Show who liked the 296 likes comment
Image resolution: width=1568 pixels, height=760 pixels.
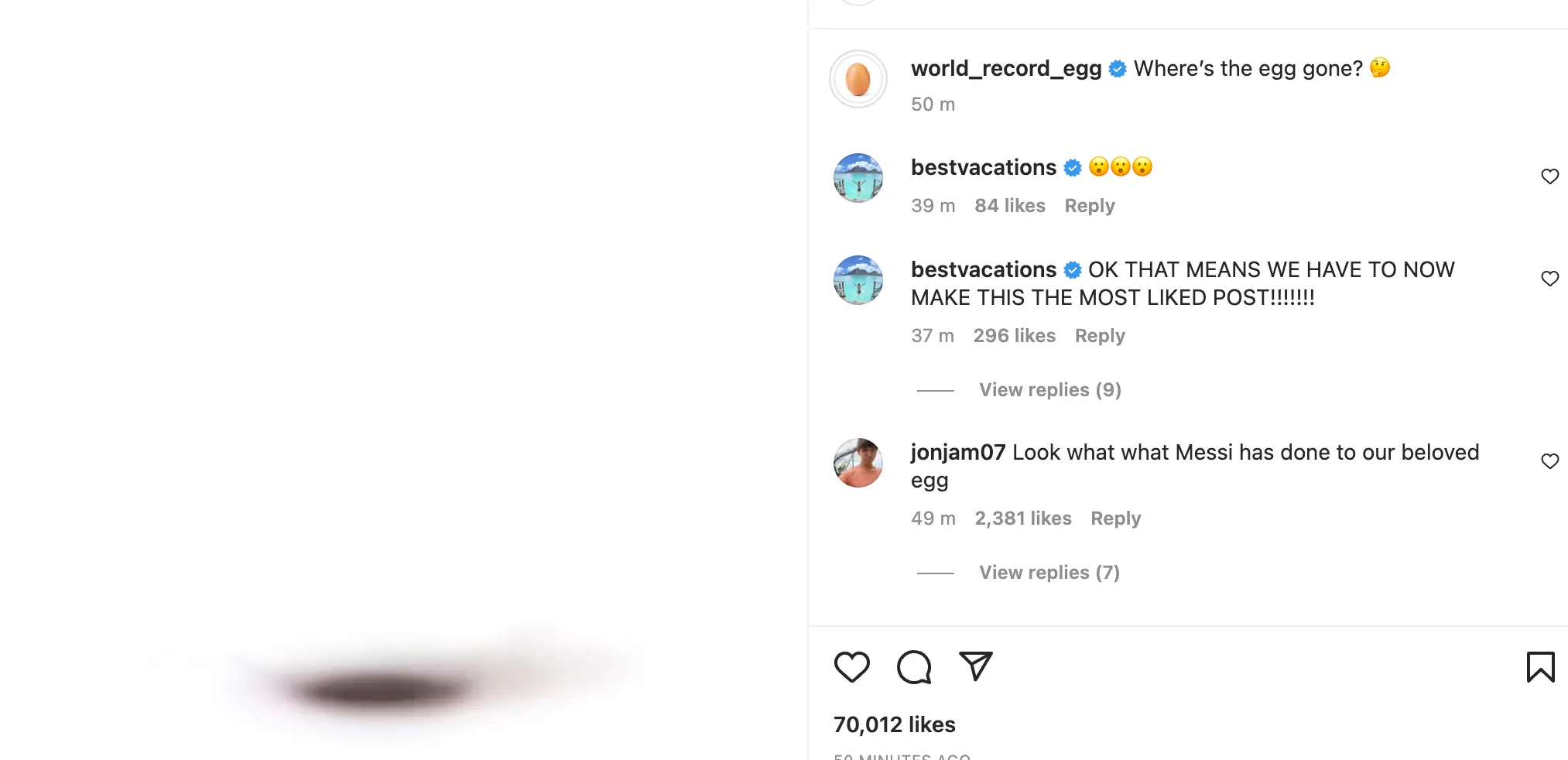[x=1014, y=336]
